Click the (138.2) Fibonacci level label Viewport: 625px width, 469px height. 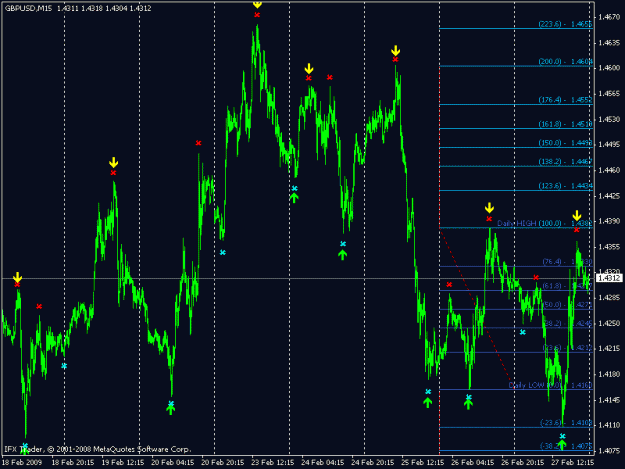(565, 162)
